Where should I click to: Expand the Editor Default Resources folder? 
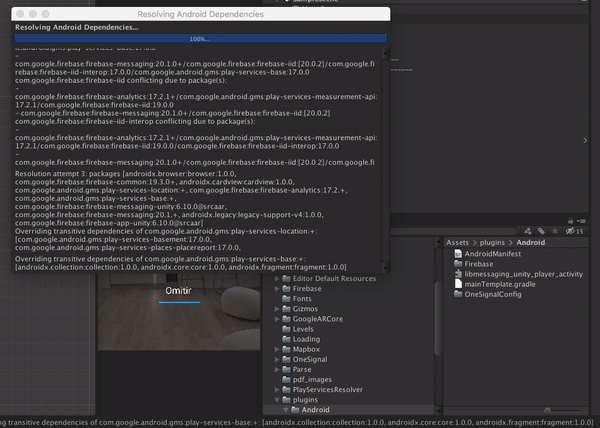pos(277,278)
